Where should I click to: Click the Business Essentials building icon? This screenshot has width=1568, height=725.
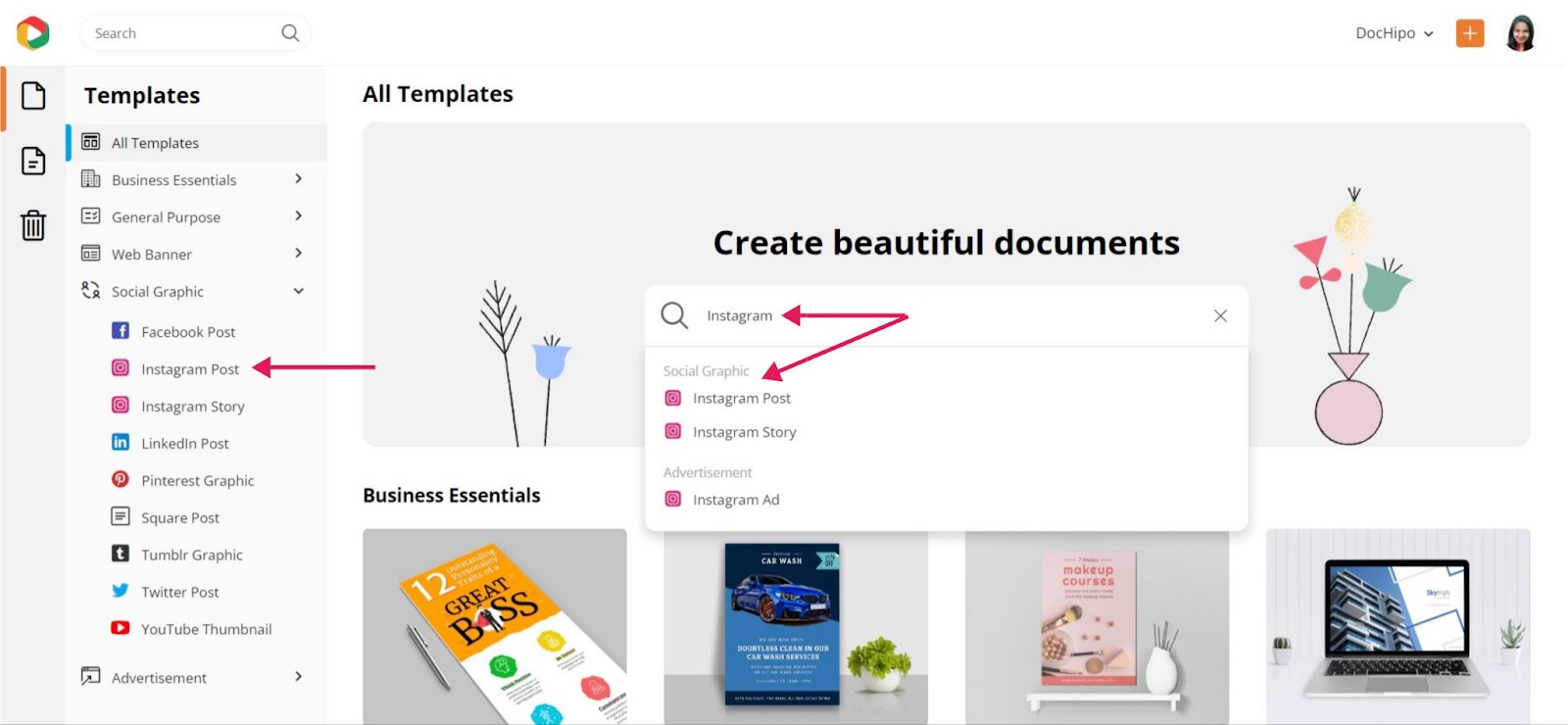[91, 179]
